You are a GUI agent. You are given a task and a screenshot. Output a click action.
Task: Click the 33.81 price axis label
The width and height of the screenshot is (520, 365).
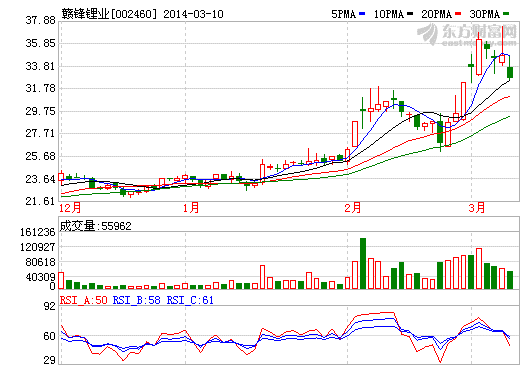40,66
